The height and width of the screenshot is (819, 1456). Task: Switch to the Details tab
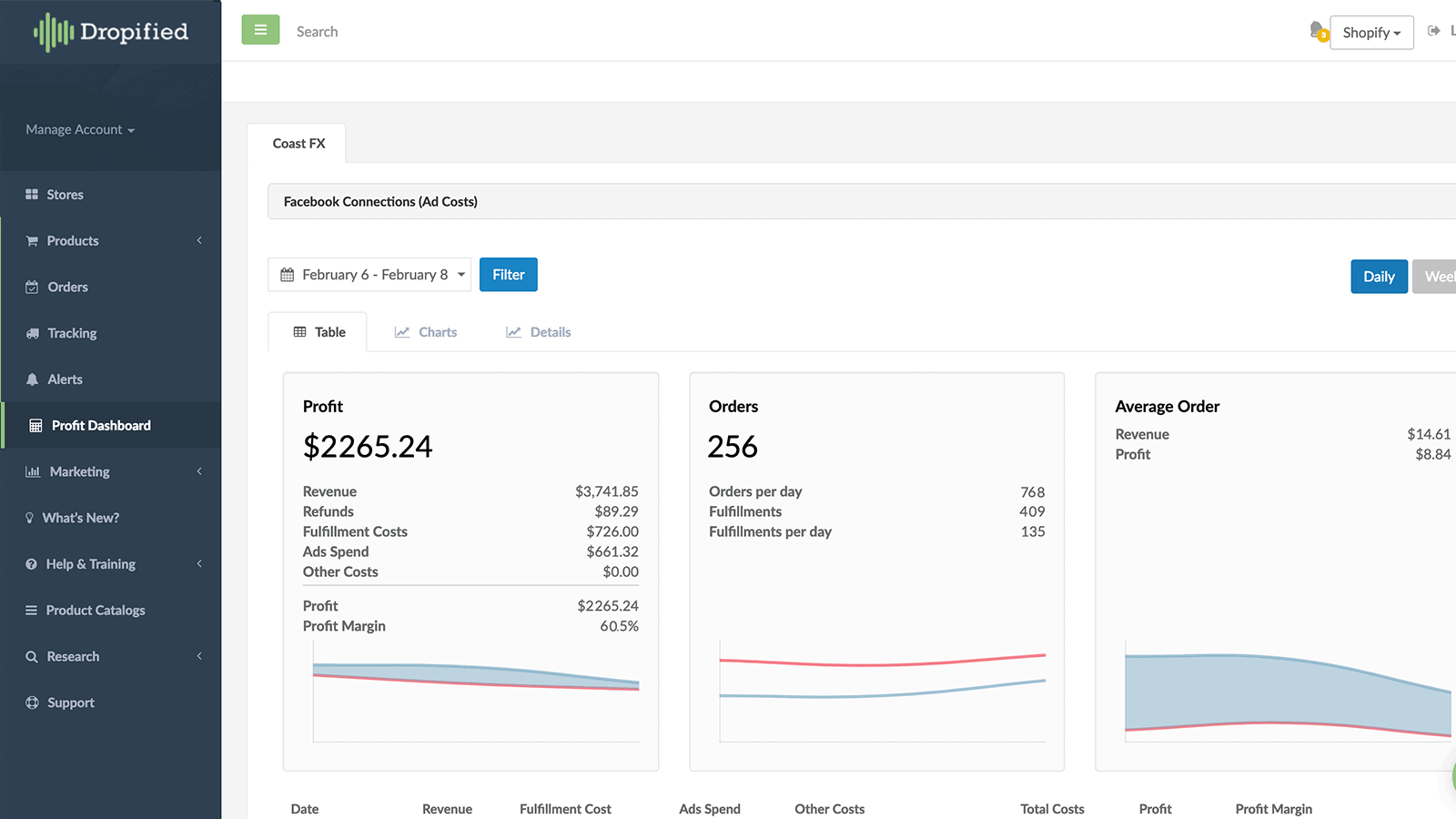tap(539, 332)
